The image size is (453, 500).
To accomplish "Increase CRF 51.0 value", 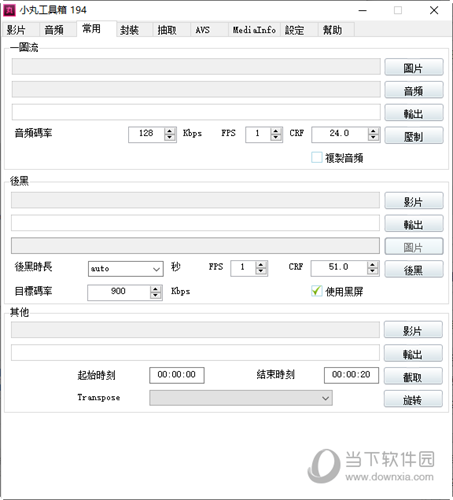I will pyautogui.click(x=372, y=265).
